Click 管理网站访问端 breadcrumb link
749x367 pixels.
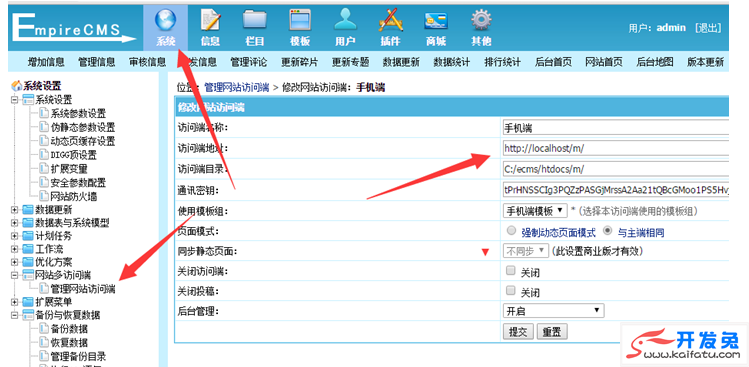[x=236, y=87]
